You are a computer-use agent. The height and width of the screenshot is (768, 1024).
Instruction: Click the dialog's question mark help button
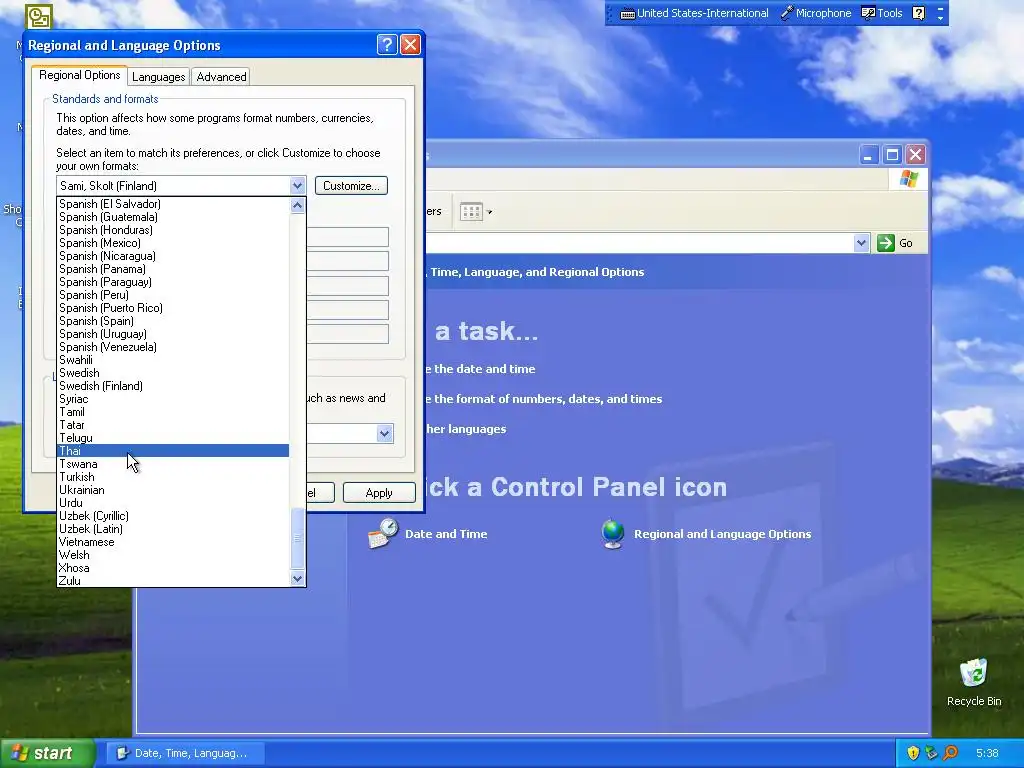387,44
